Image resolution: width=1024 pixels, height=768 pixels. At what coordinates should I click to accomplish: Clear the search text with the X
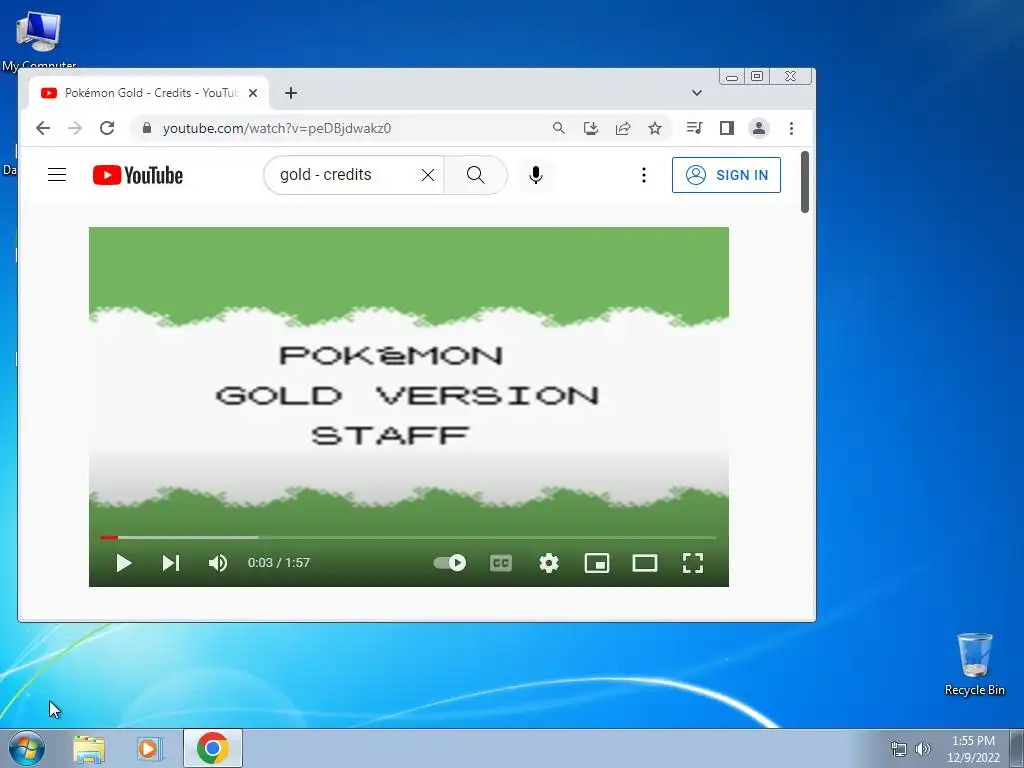(428, 175)
